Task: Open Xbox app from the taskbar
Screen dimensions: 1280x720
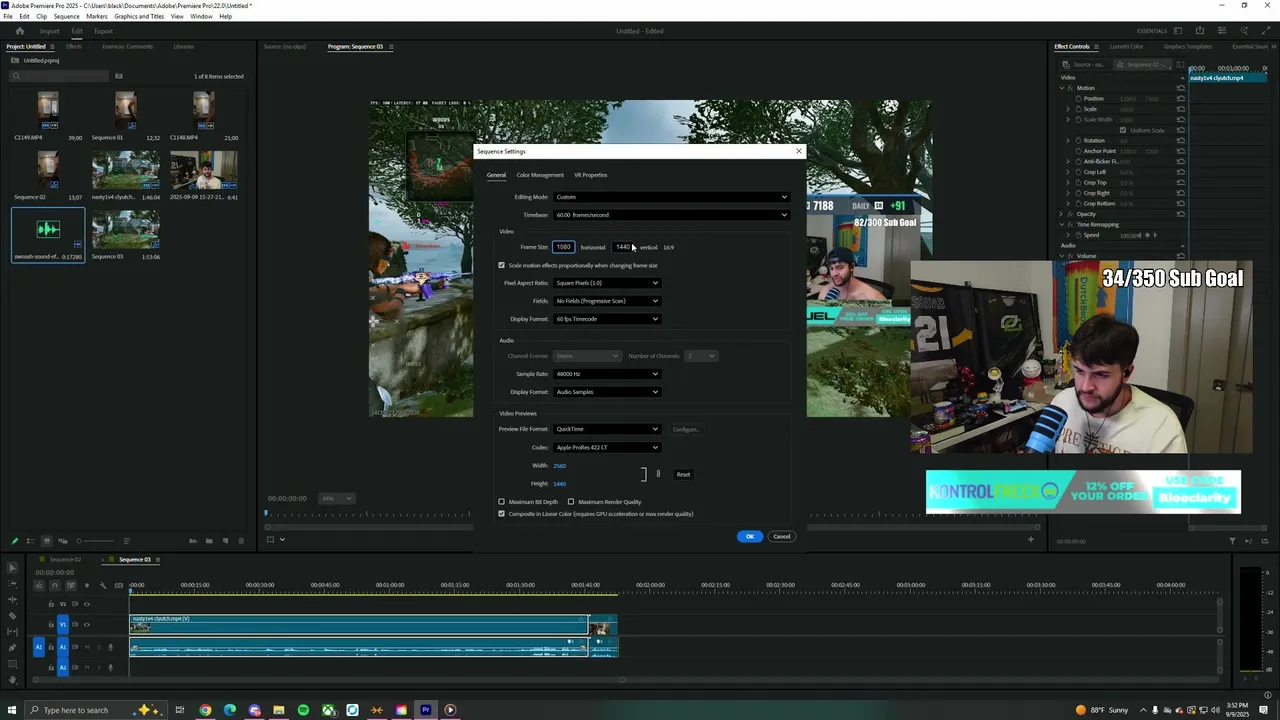Action: pos(328,710)
